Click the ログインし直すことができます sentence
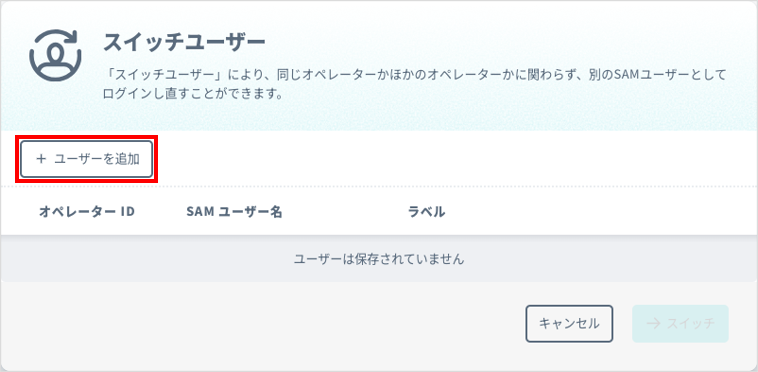The width and height of the screenshot is (758, 372). coord(192,94)
